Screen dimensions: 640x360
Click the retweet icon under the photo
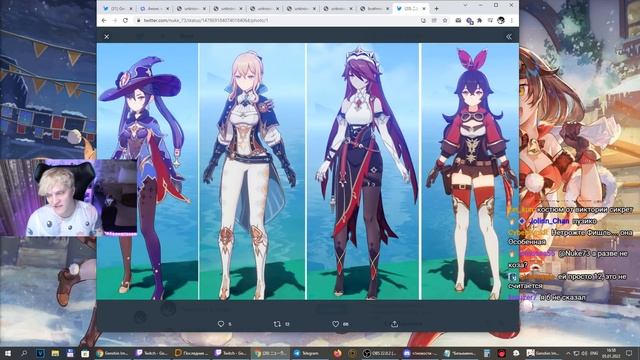pos(277,324)
